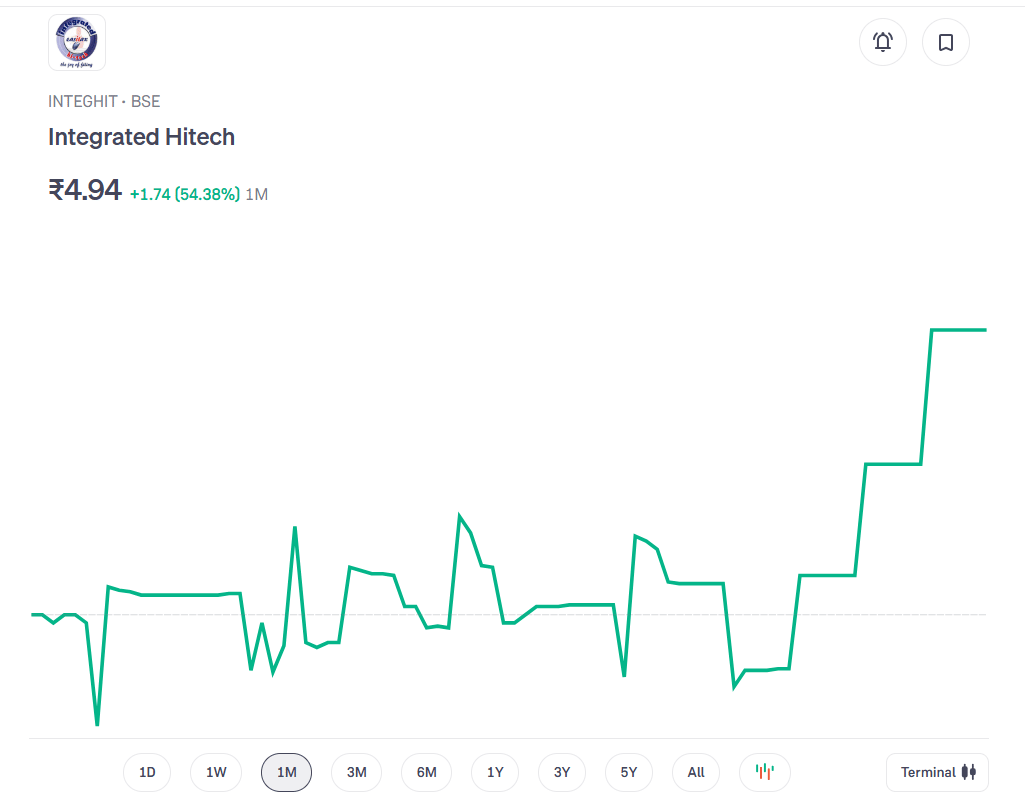View the 1Y price chart
This screenshot has width=1025, height=797.
pos(495,772)
